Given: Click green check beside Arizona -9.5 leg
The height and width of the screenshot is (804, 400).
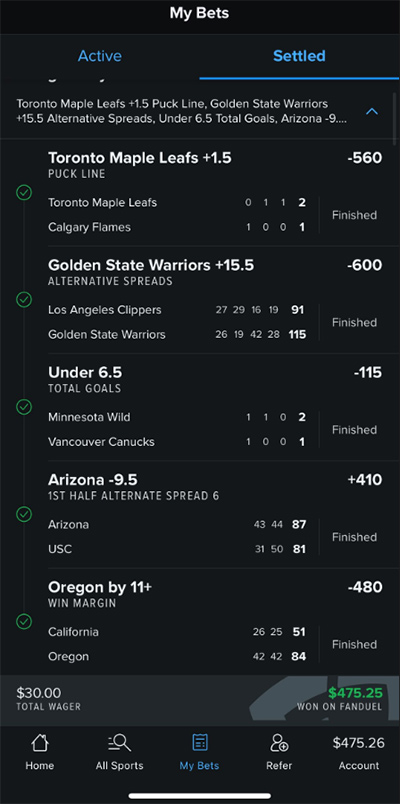Looking at the screenshot, I should tap(24, 514).
